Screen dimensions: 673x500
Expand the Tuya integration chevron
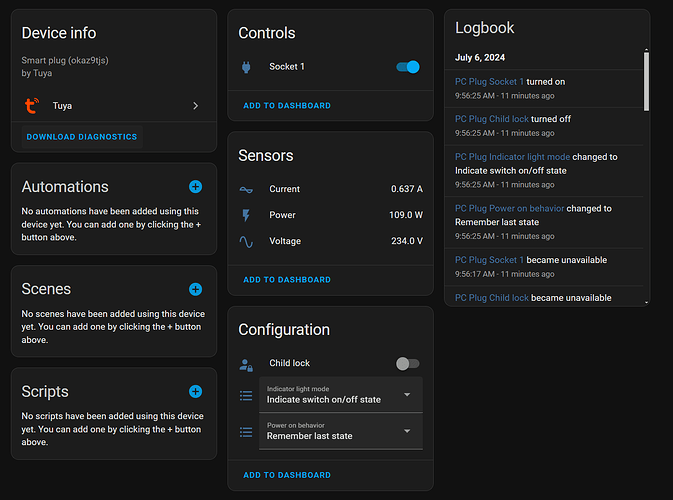(x=195, y=105)
